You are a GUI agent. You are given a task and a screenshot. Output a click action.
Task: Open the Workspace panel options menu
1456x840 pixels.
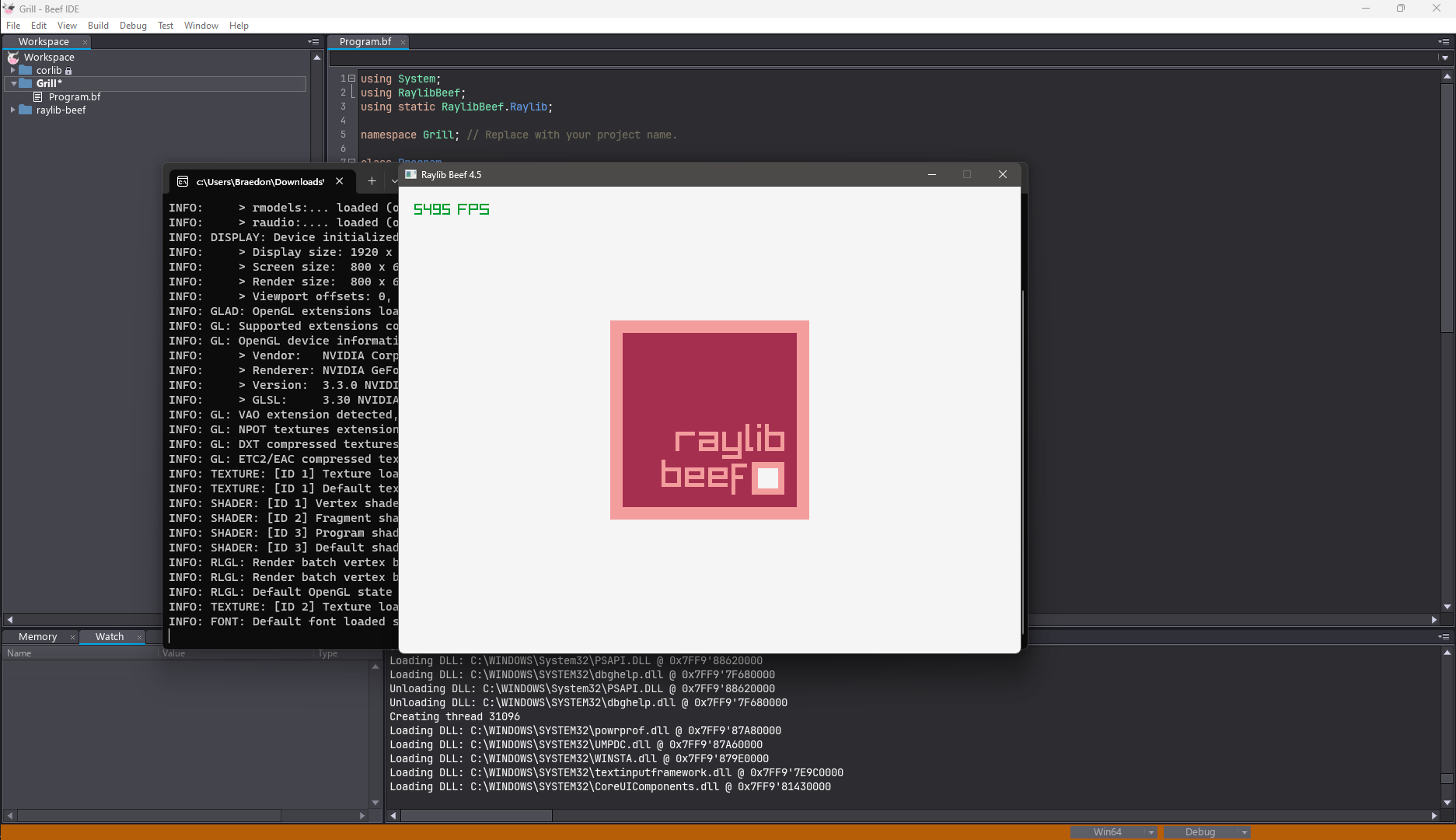point(313,42)
